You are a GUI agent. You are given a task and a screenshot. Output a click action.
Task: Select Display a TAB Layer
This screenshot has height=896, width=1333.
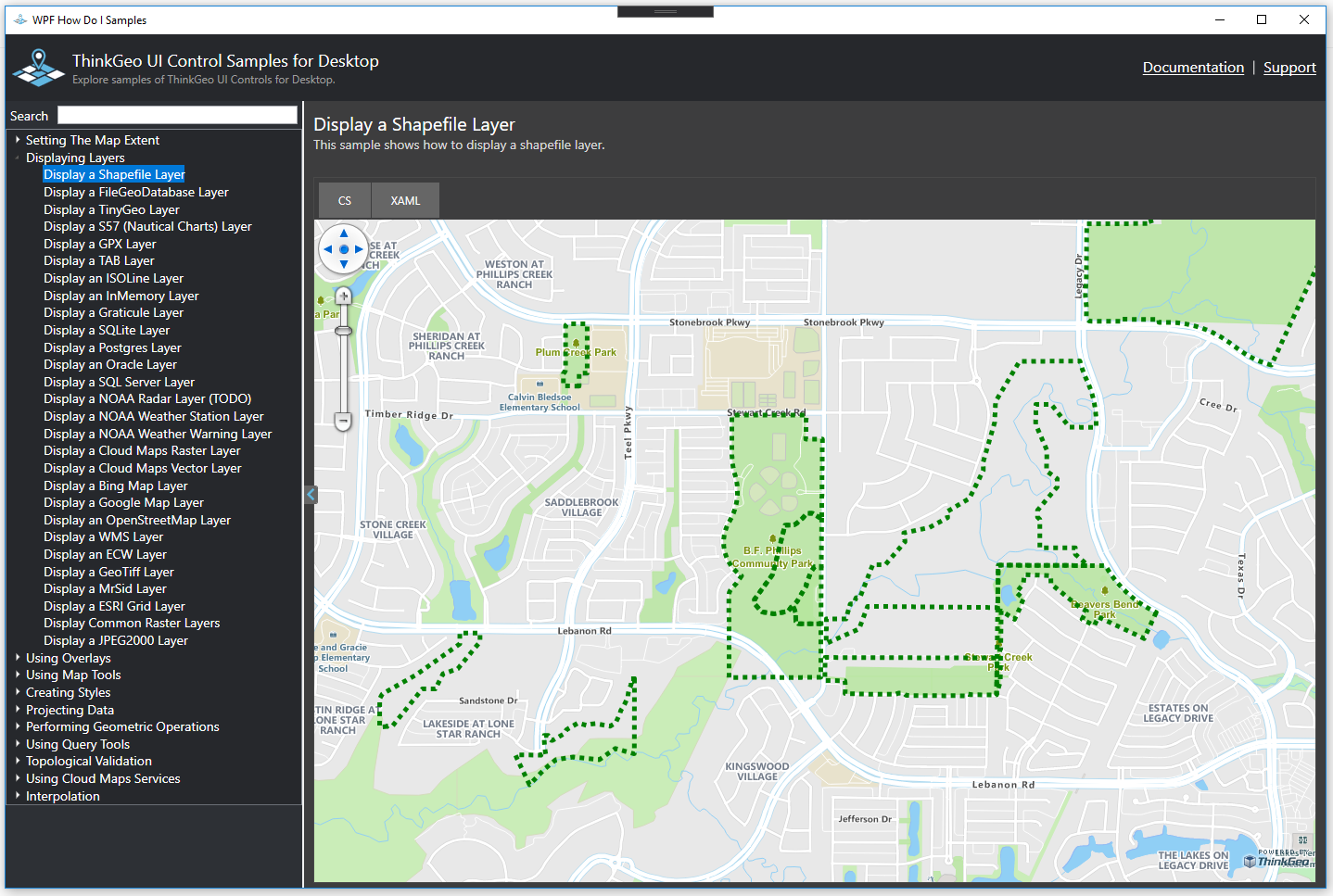[99, 260]
